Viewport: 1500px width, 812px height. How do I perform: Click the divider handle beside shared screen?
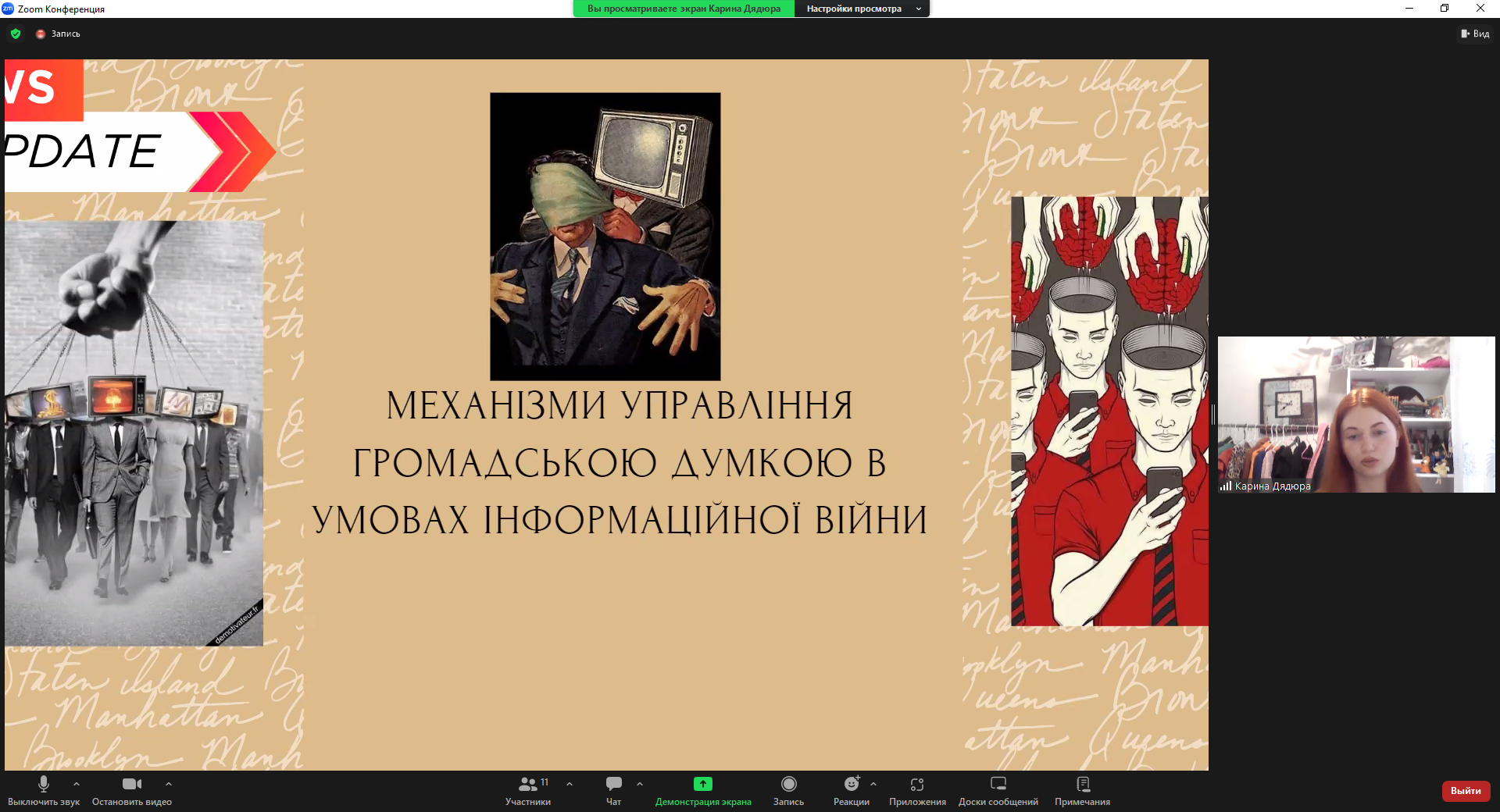(1213, 415)
